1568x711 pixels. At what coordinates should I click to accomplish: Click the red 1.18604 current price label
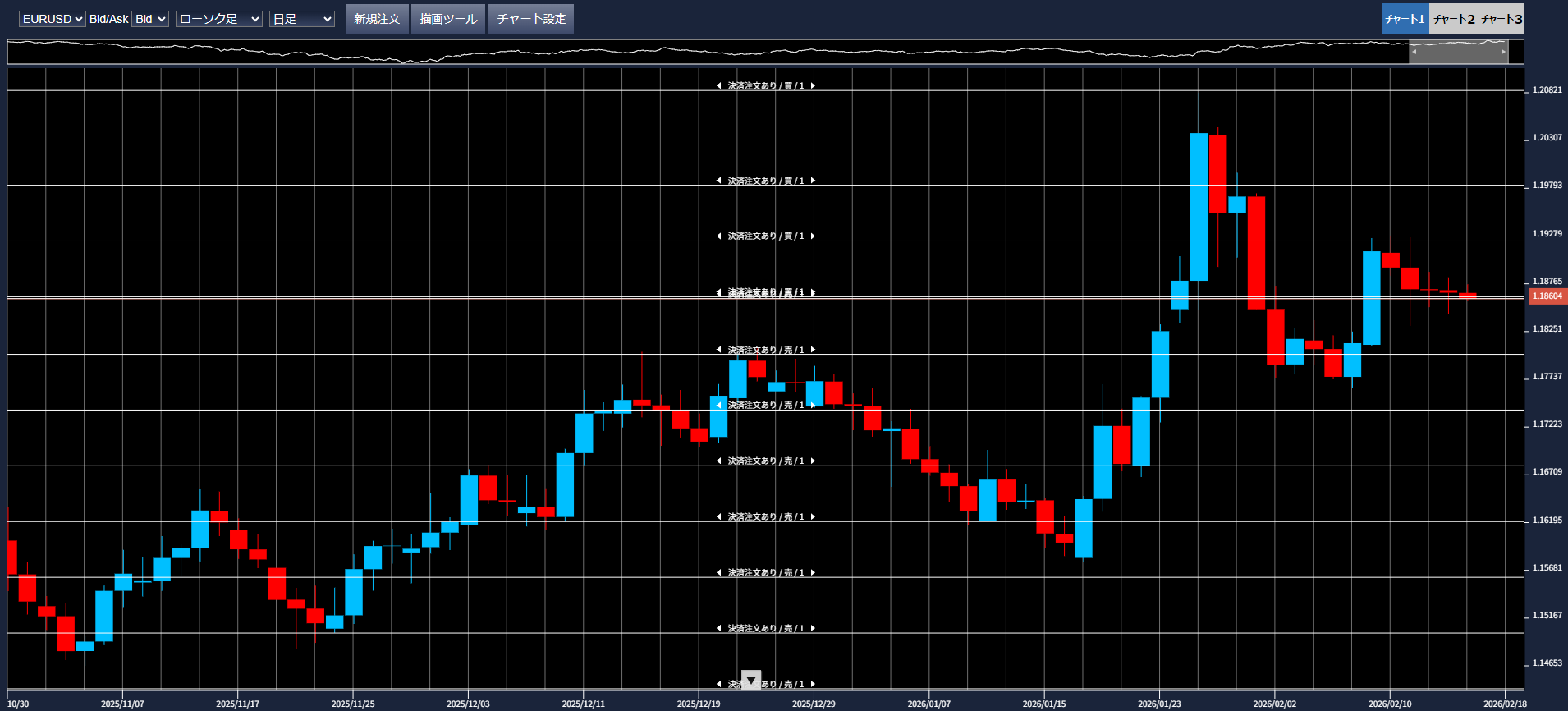(1547, 296)
